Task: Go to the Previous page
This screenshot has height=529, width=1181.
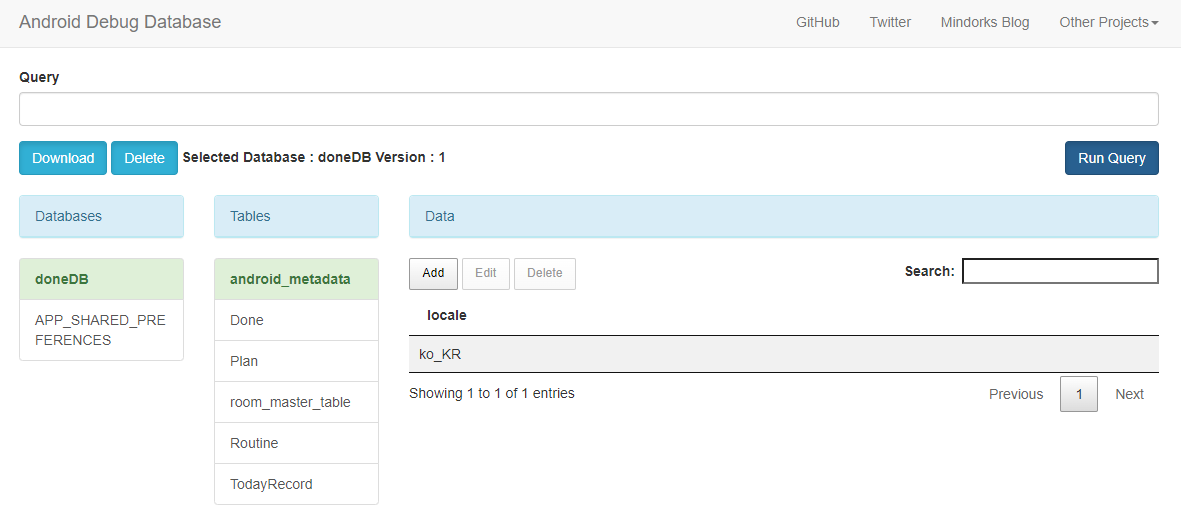Action: [x=1016, y=394]
